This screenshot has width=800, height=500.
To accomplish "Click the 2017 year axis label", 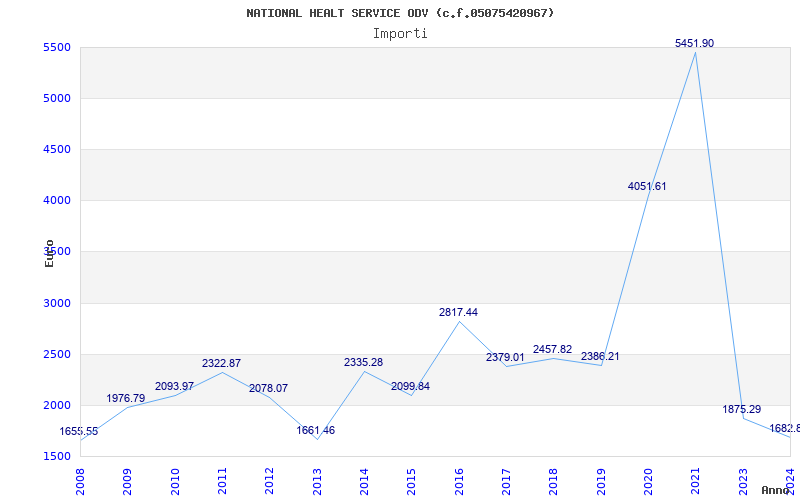I will coord(506,481).
